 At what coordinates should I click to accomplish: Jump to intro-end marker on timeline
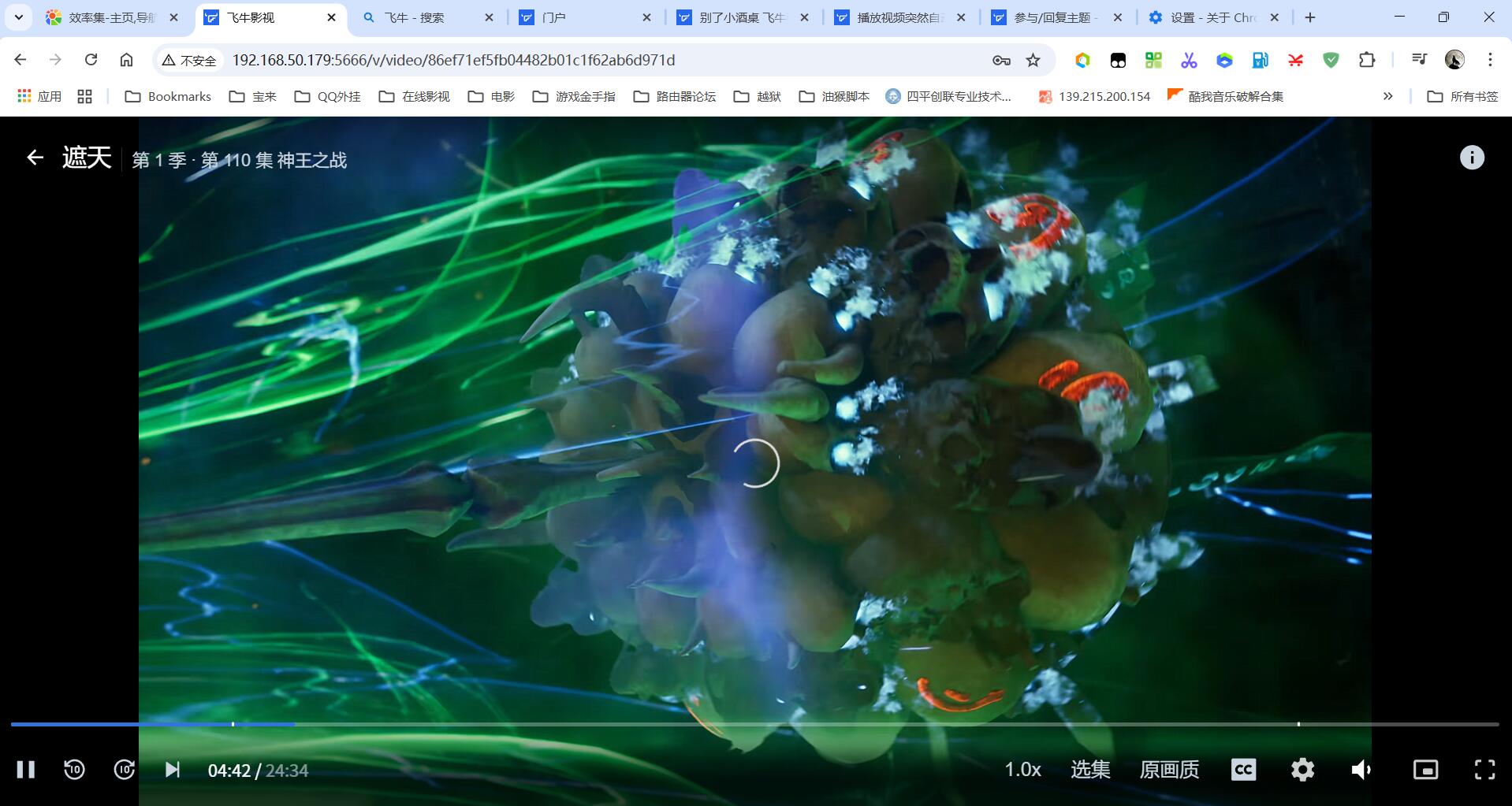233,724
